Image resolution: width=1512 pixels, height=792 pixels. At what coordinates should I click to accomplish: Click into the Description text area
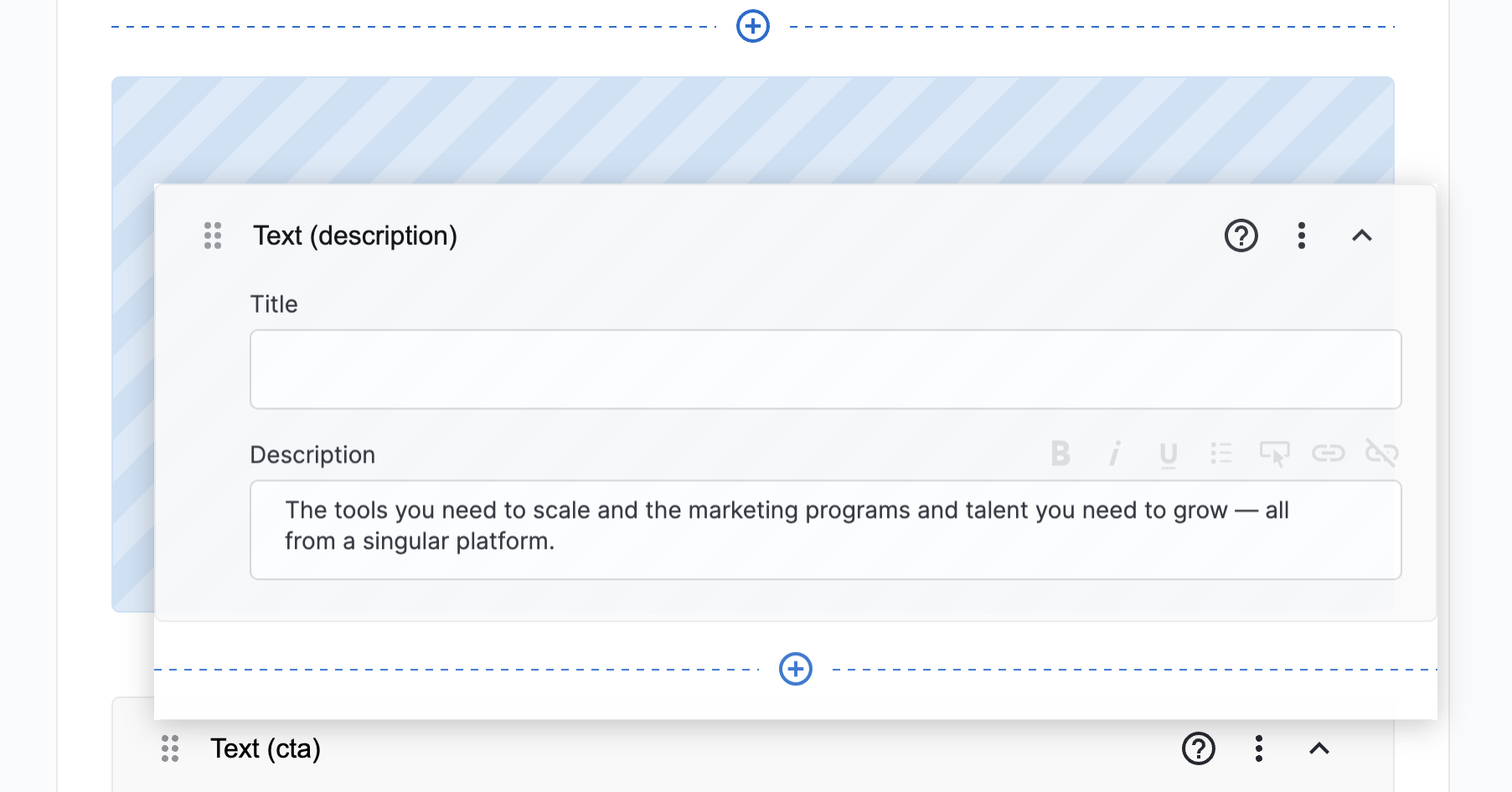tap(825, 530)
